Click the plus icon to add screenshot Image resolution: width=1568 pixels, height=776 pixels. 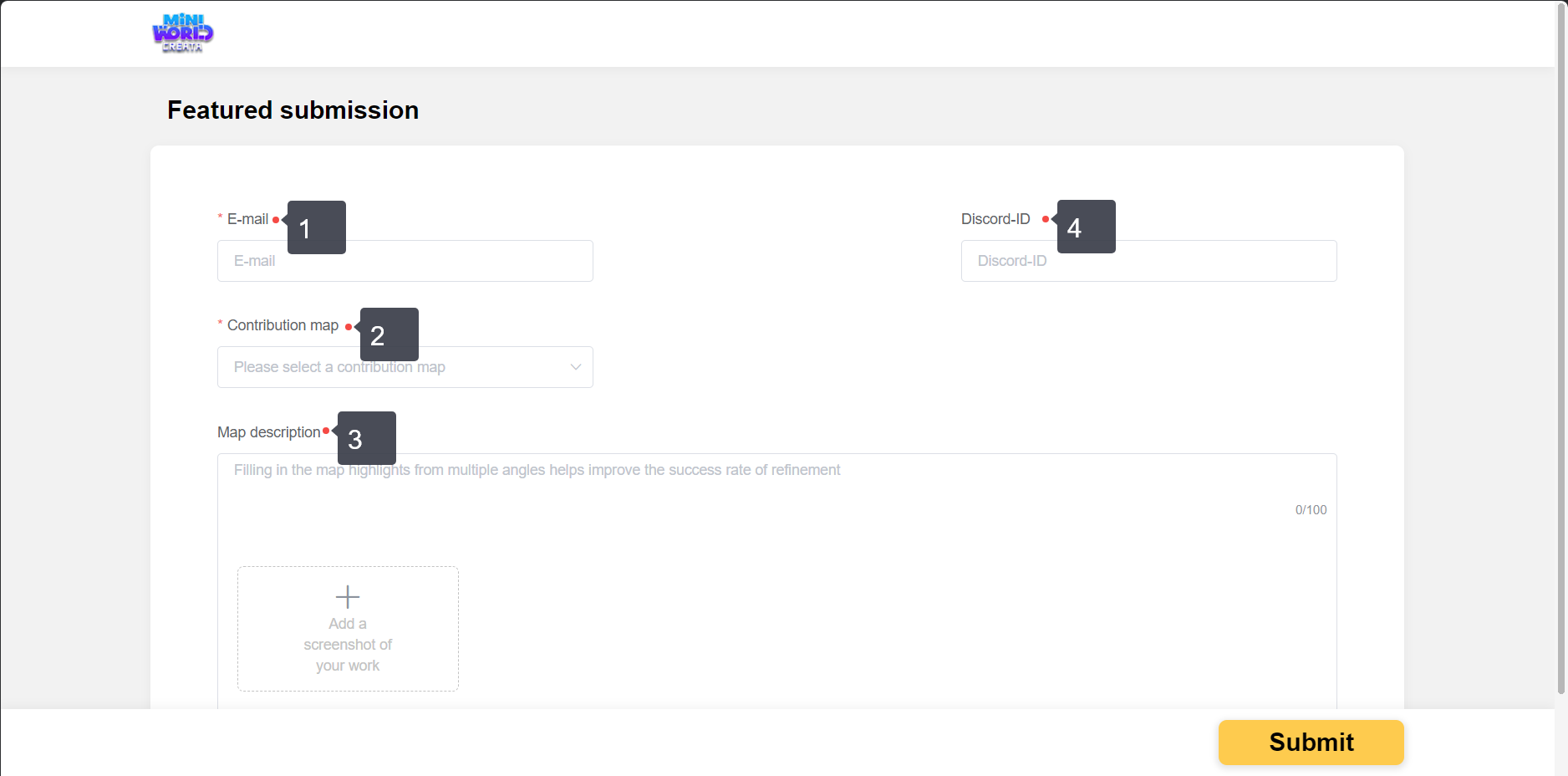[348, 596]
